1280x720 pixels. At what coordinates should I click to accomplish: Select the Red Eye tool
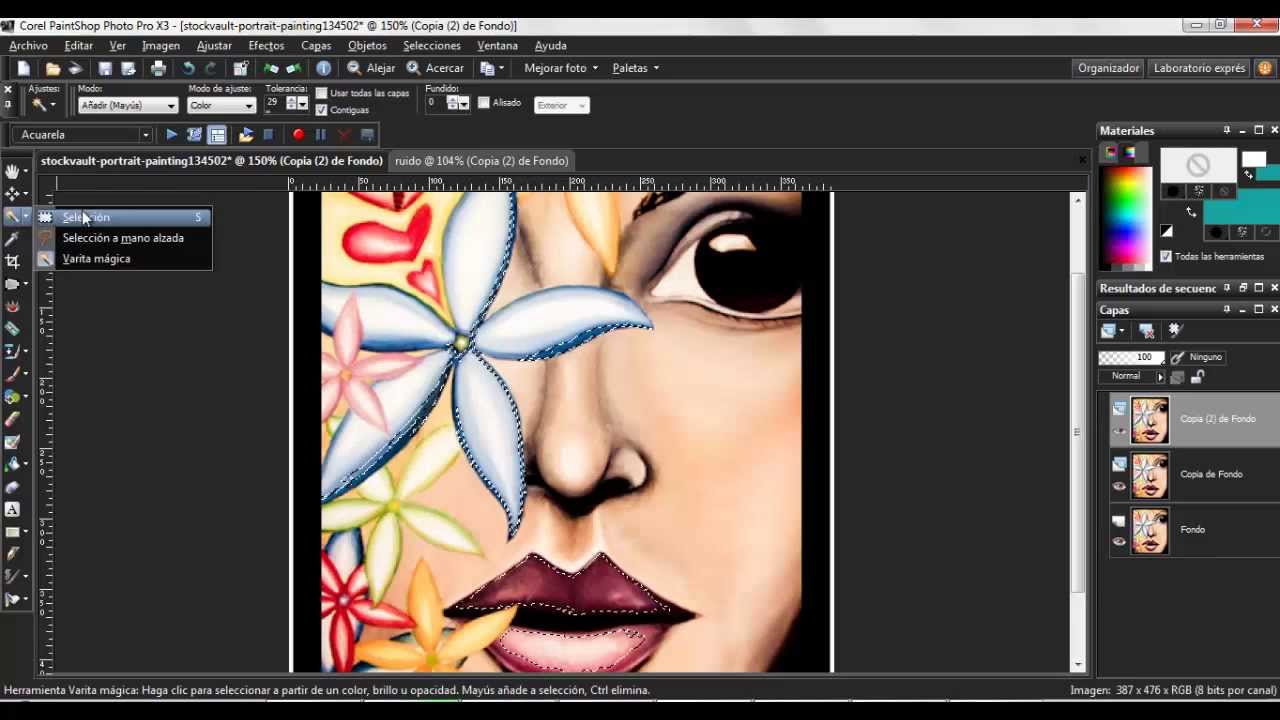(12, 306)
